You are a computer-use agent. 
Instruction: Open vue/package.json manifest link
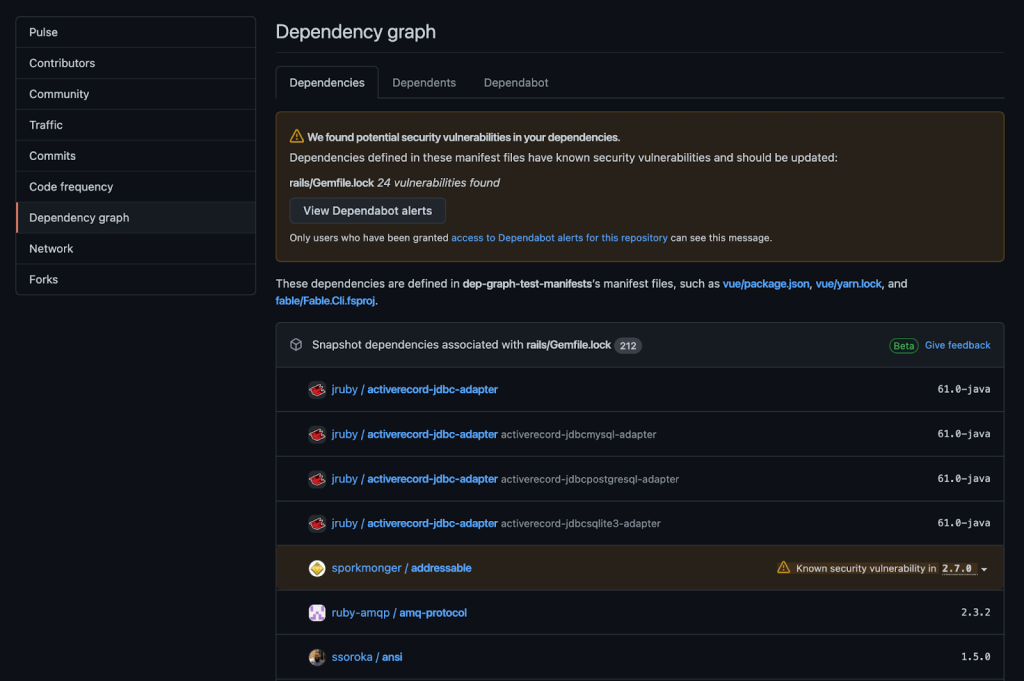766,284
